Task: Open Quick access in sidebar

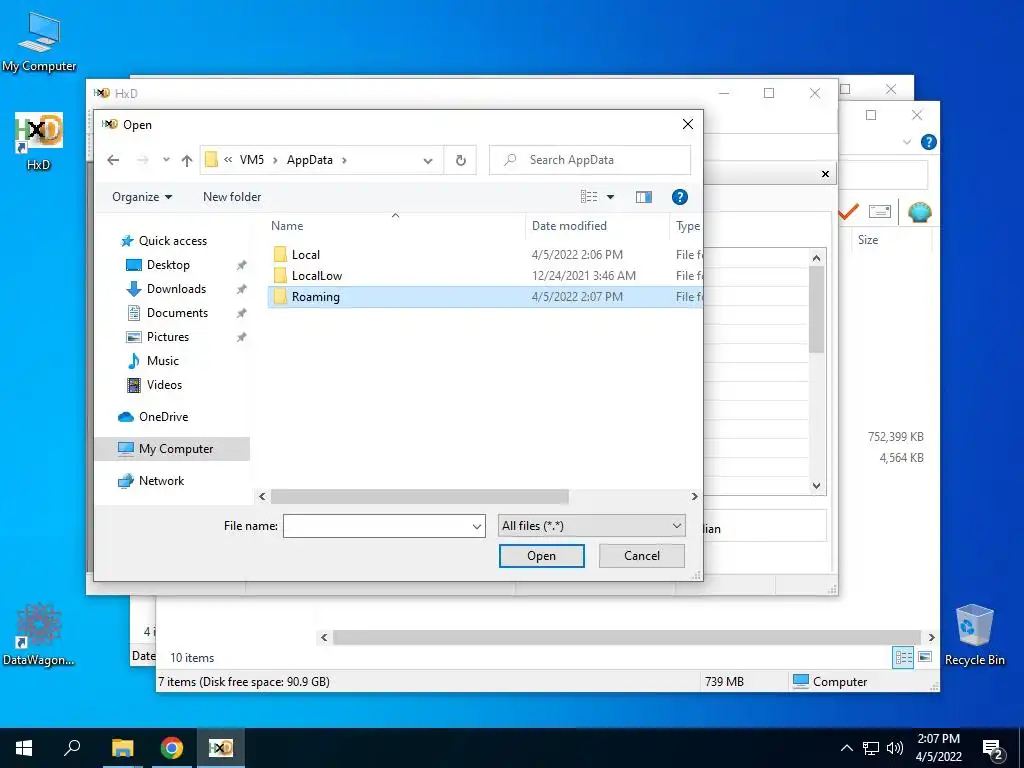Action: pos(172,241)
